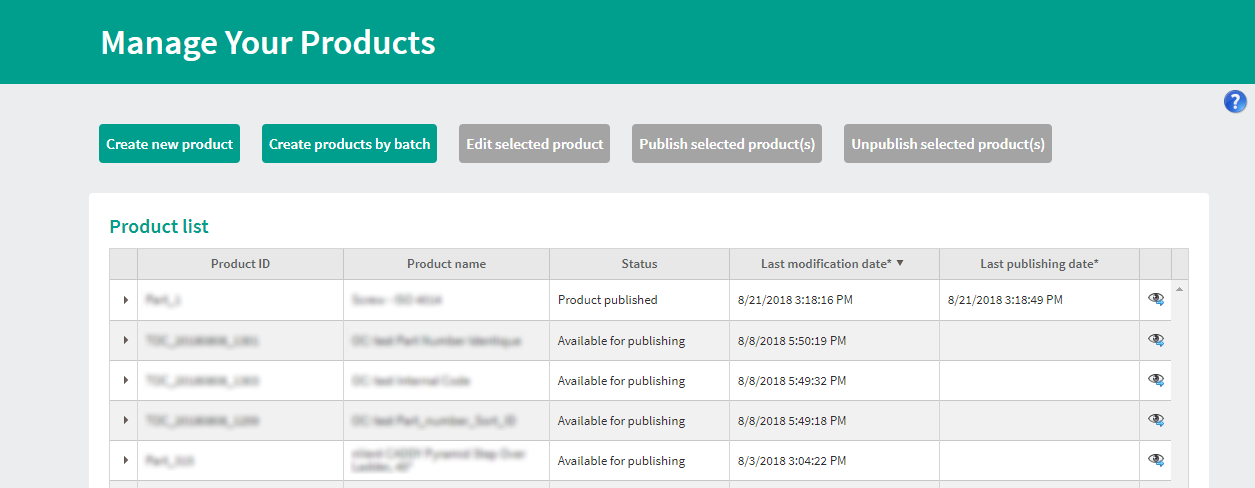Open the blue help question mark icon
Screen dimensions: 1255x488
tap(1235, 101)
